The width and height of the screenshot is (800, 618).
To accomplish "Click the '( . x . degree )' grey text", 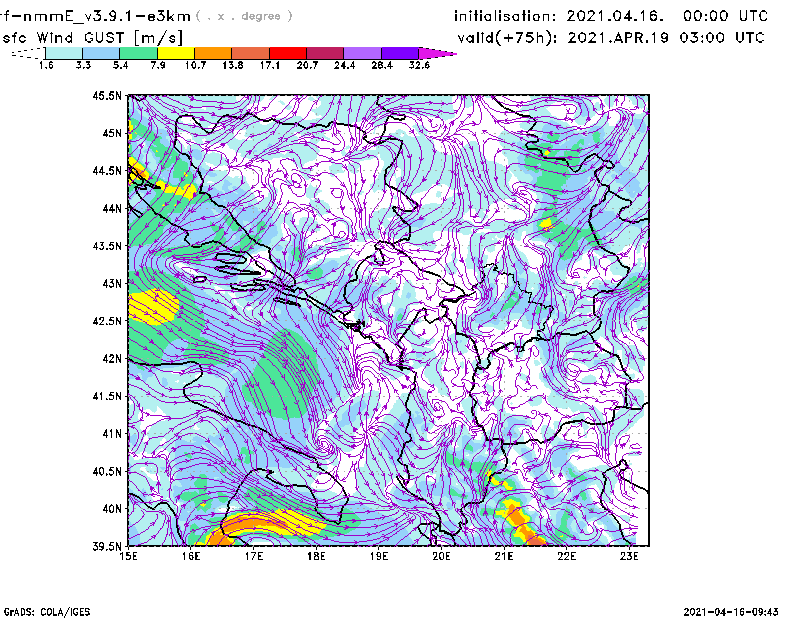I will (244, 16).
